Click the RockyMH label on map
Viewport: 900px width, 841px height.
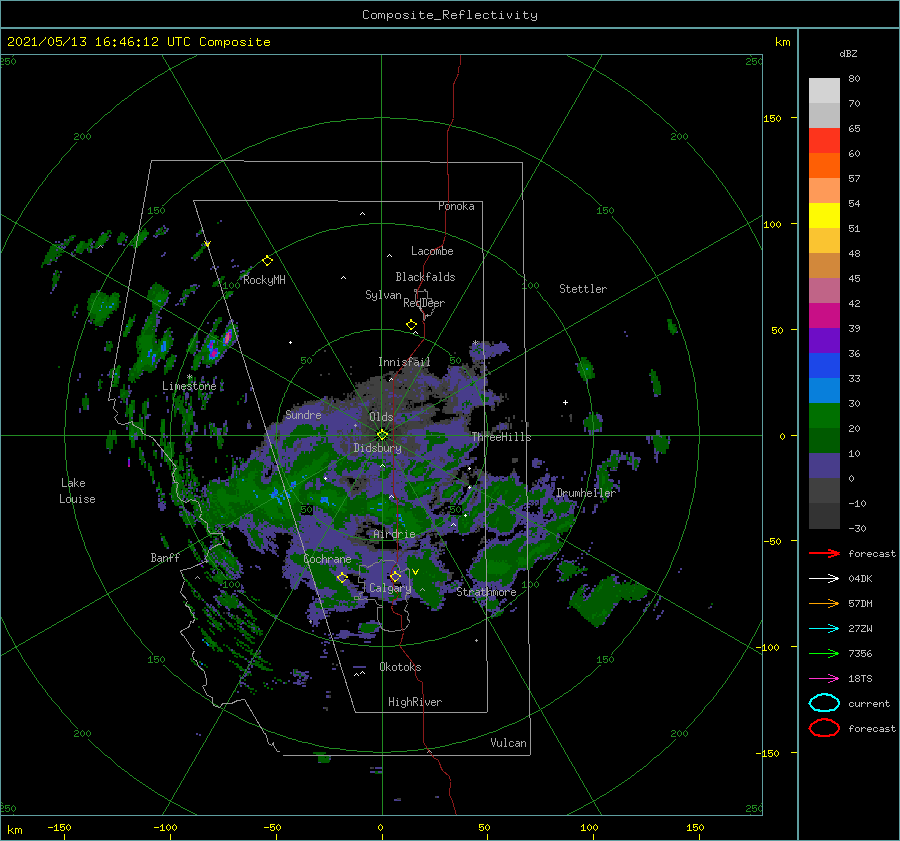coord(264,280)
